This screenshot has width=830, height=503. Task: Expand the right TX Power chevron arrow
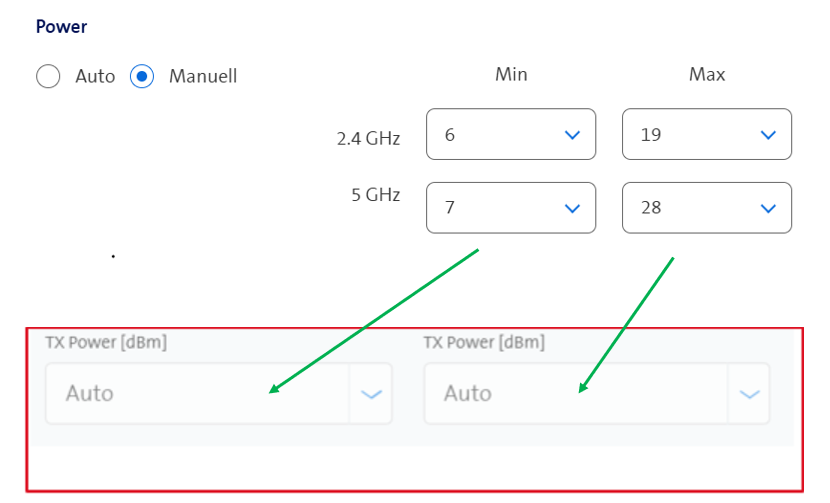click(749, 394)
